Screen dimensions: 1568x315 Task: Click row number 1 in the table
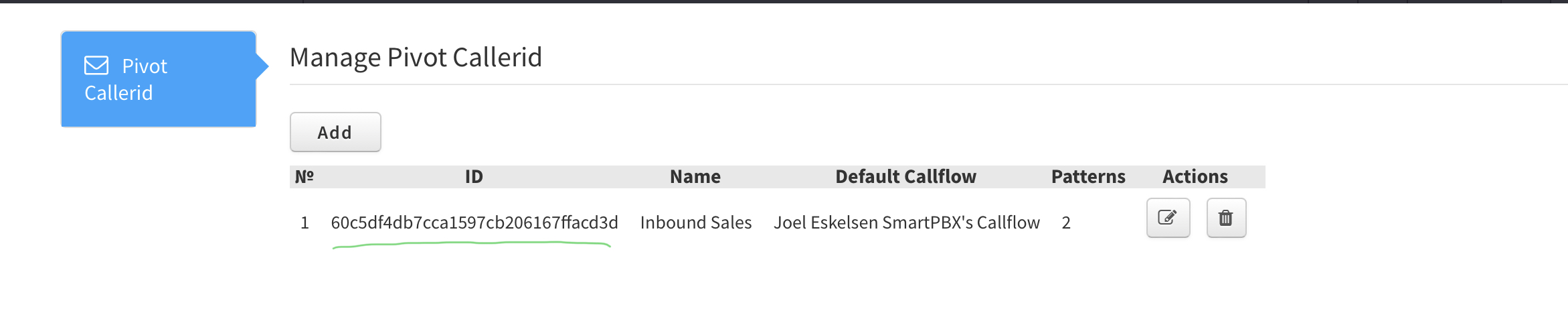coord(304,223)
